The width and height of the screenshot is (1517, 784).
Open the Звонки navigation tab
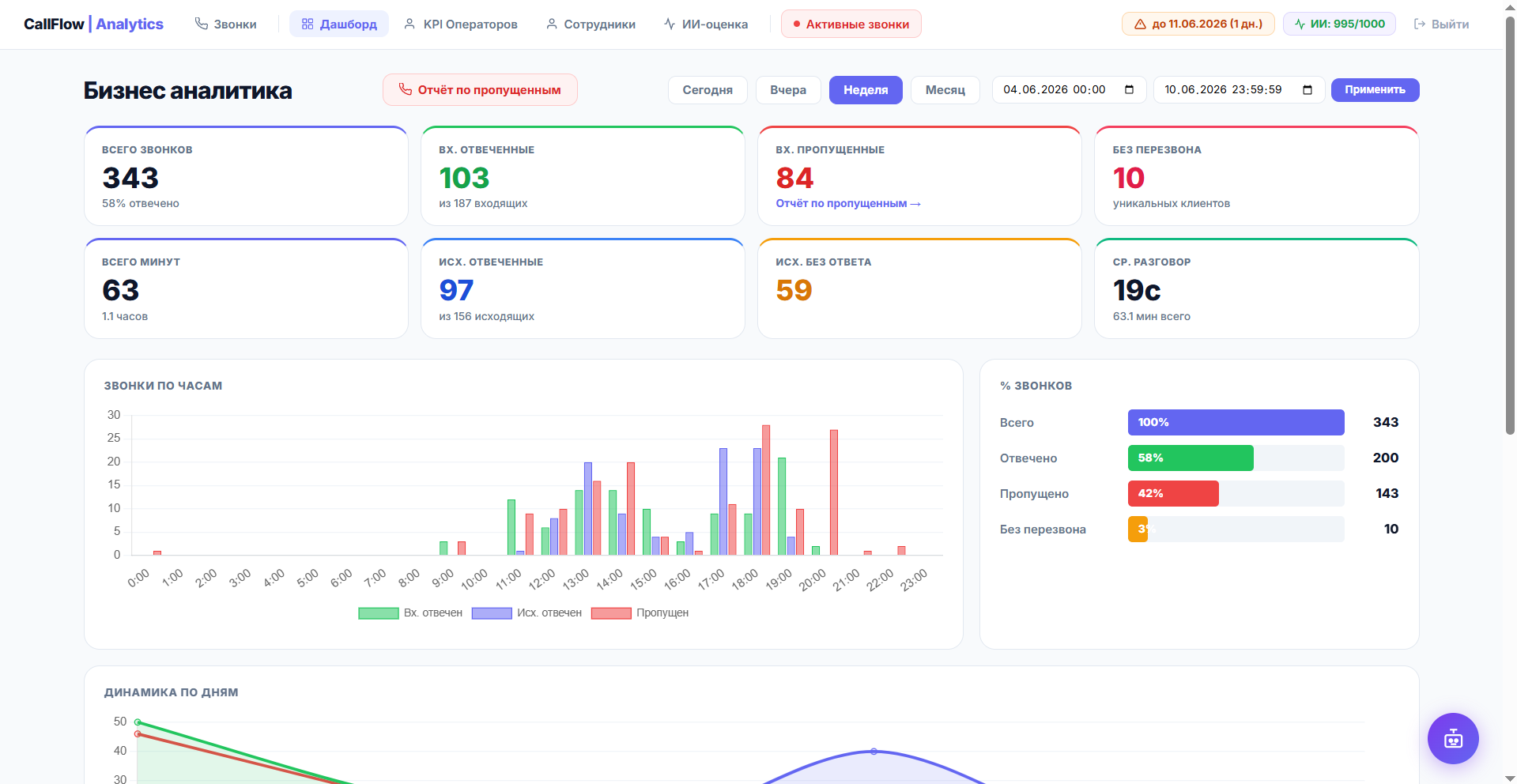(225, 24)
